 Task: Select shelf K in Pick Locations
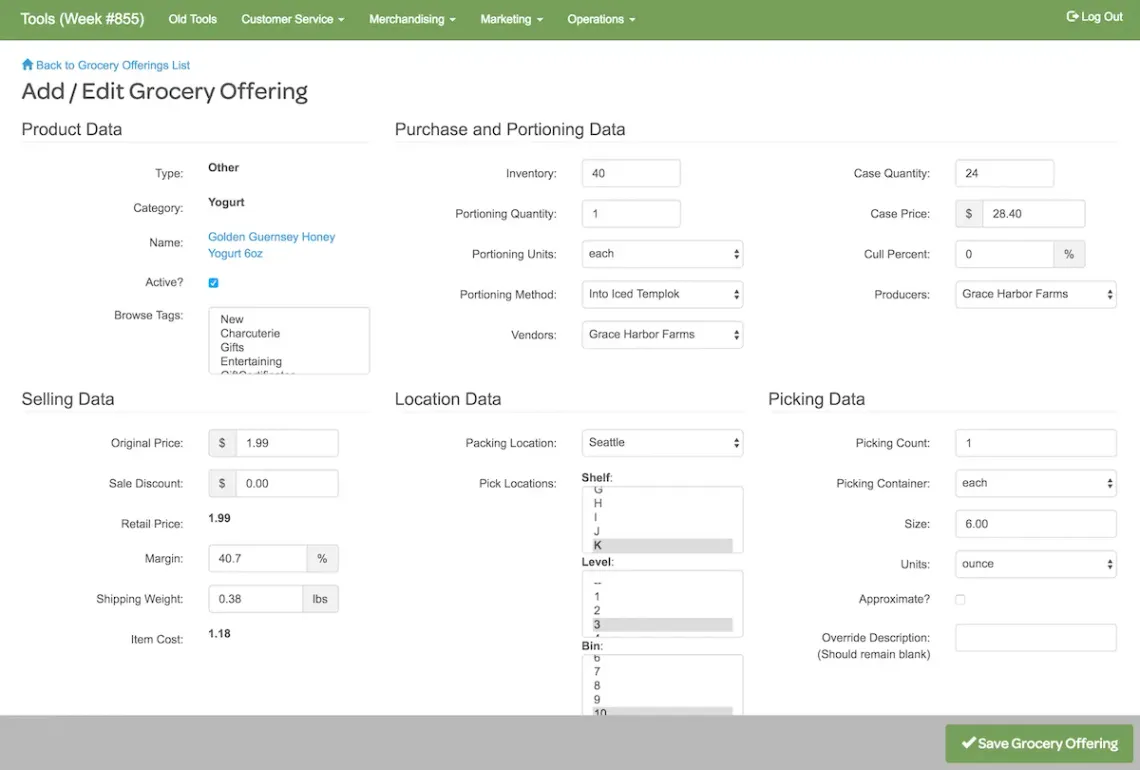coord(662,545)
